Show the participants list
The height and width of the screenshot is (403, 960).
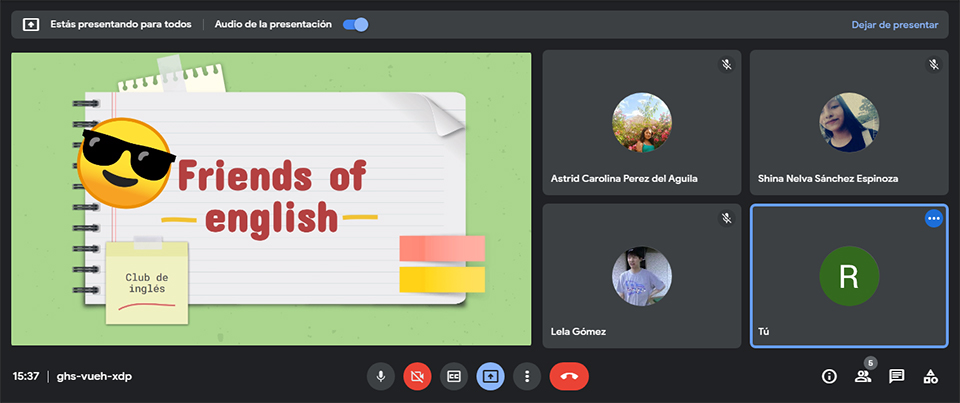(862, 377)
